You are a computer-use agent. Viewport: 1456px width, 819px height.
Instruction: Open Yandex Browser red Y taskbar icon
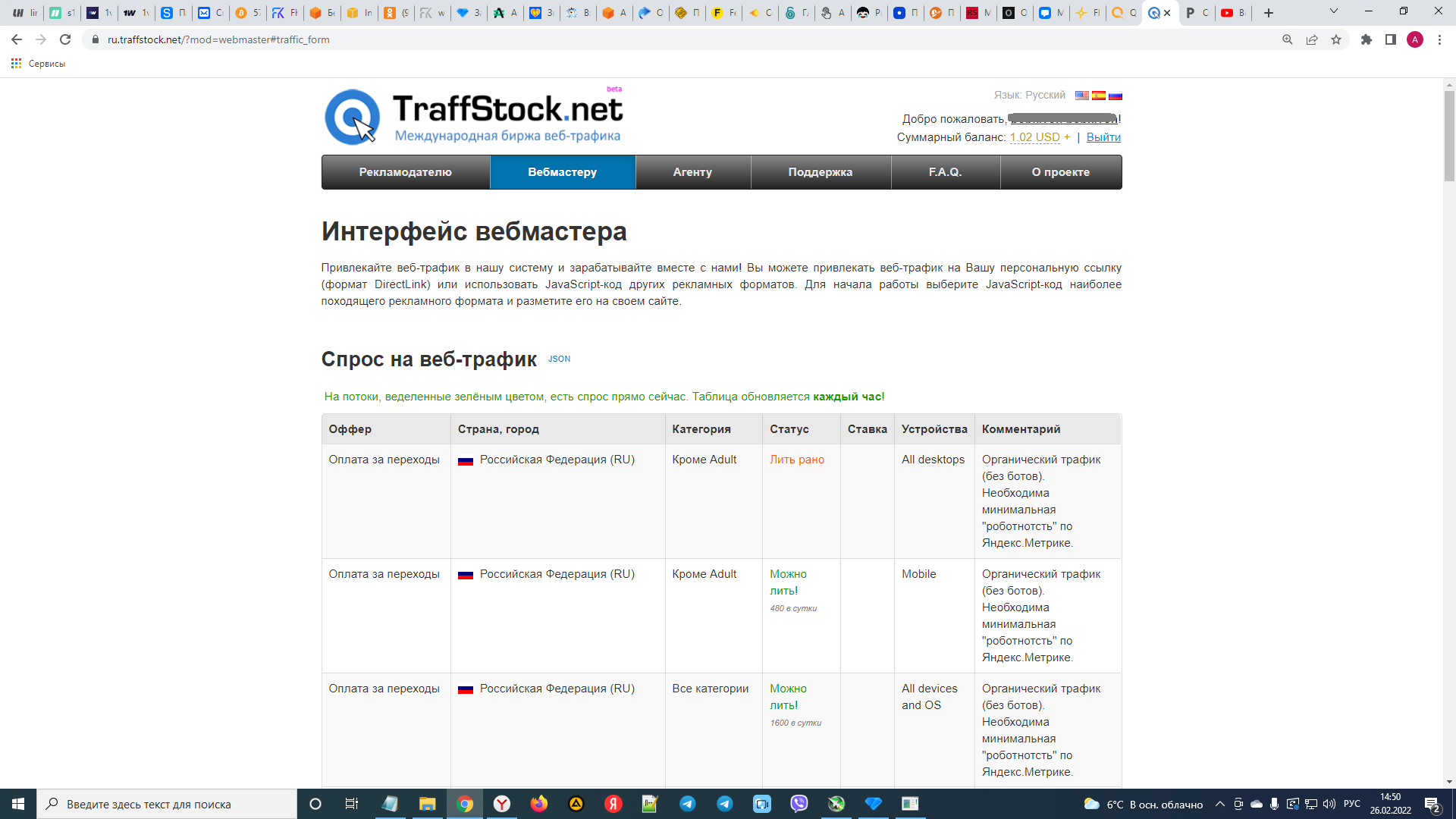(x=502, y=804)
